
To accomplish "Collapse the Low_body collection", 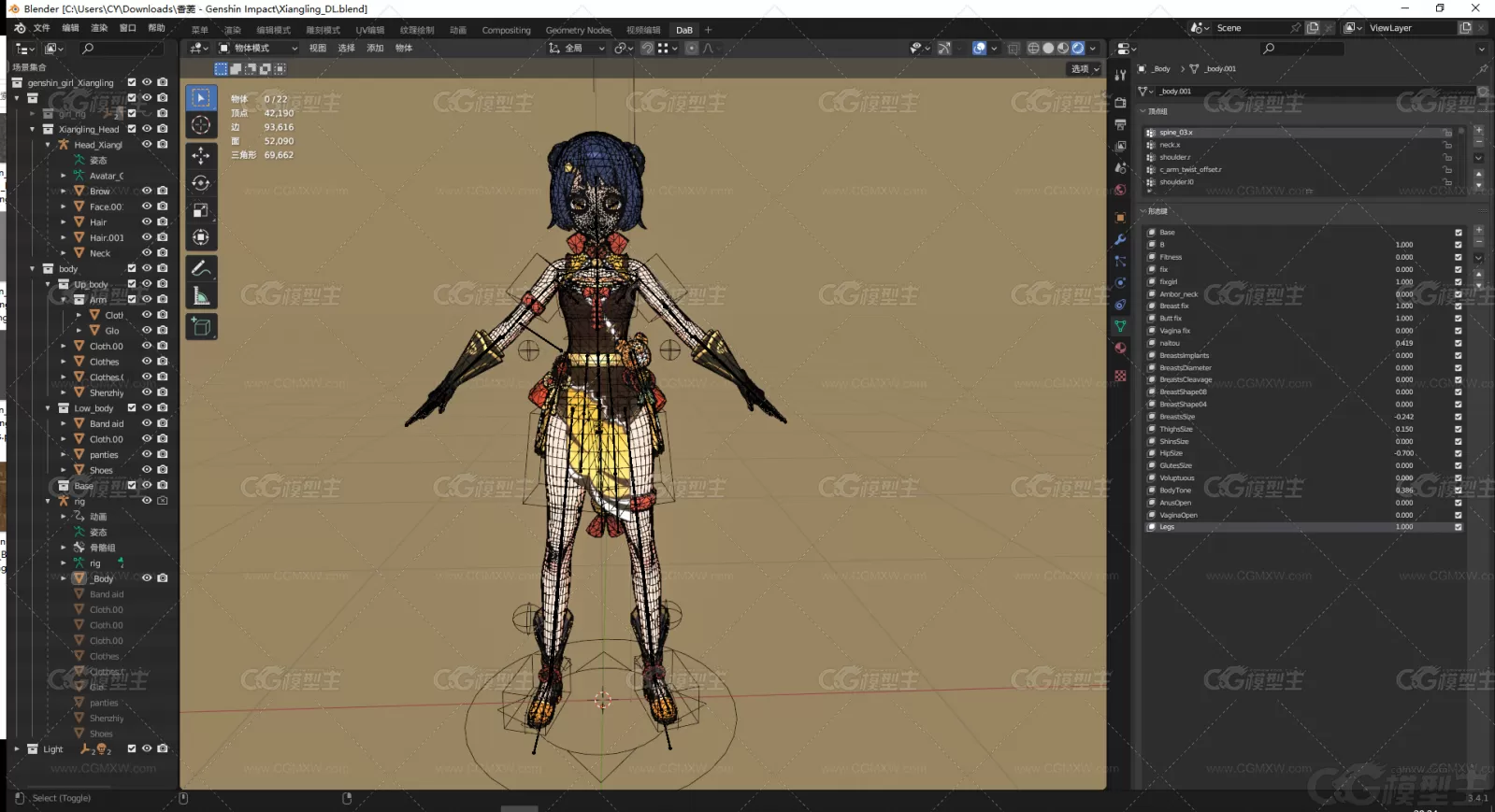I will [48, 408].
